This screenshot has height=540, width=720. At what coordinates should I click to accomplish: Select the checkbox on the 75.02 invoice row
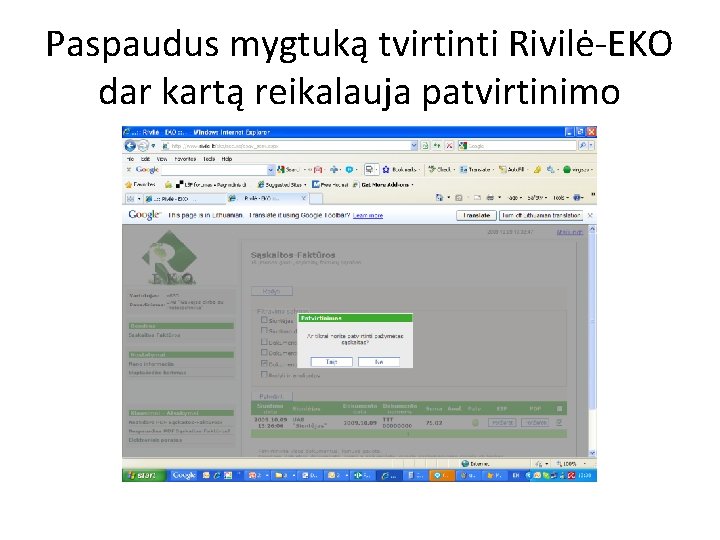(559, 422)
